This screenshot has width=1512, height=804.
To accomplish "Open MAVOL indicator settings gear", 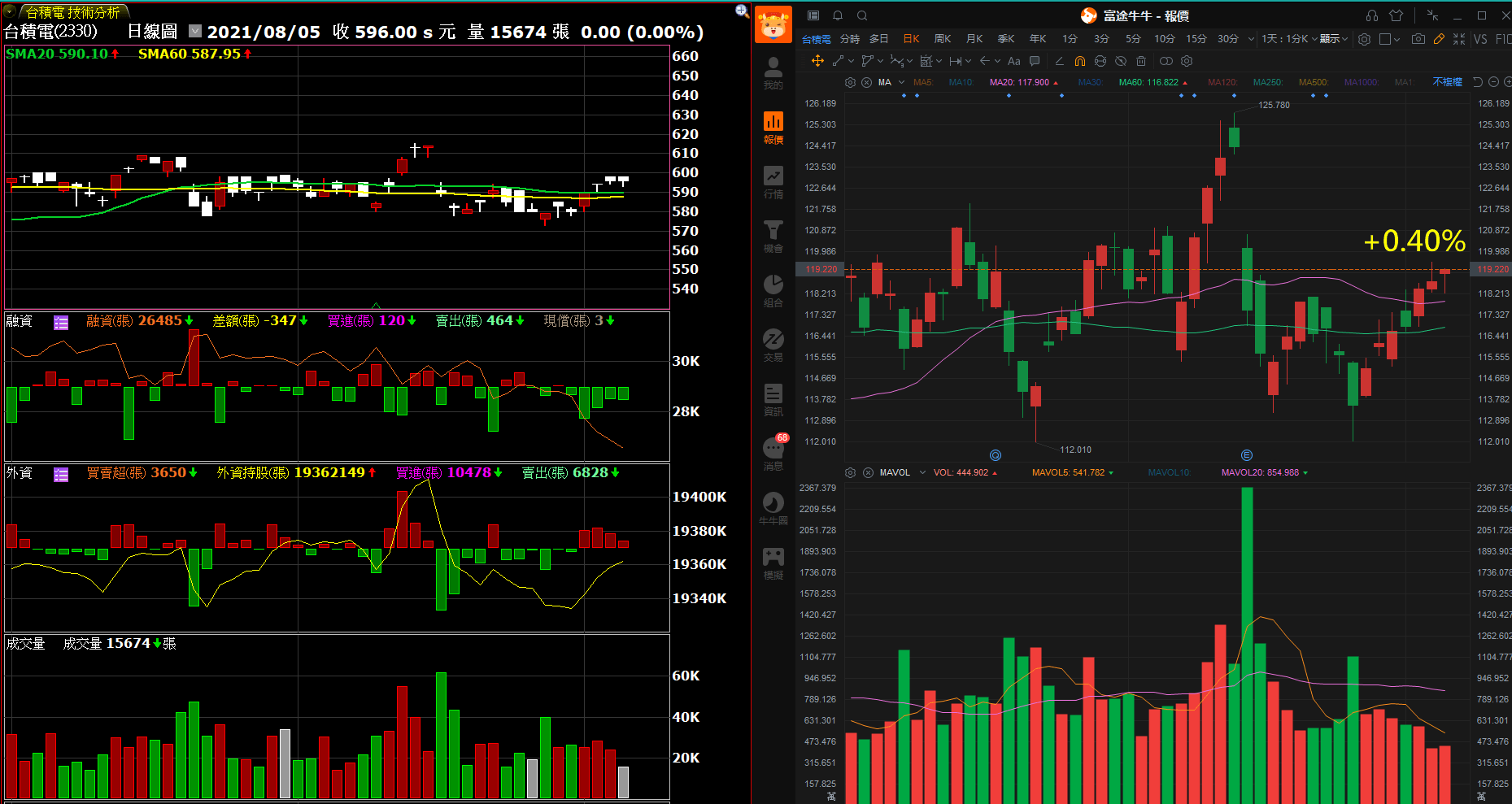I will pyautogui.click(x=850, y=472).
